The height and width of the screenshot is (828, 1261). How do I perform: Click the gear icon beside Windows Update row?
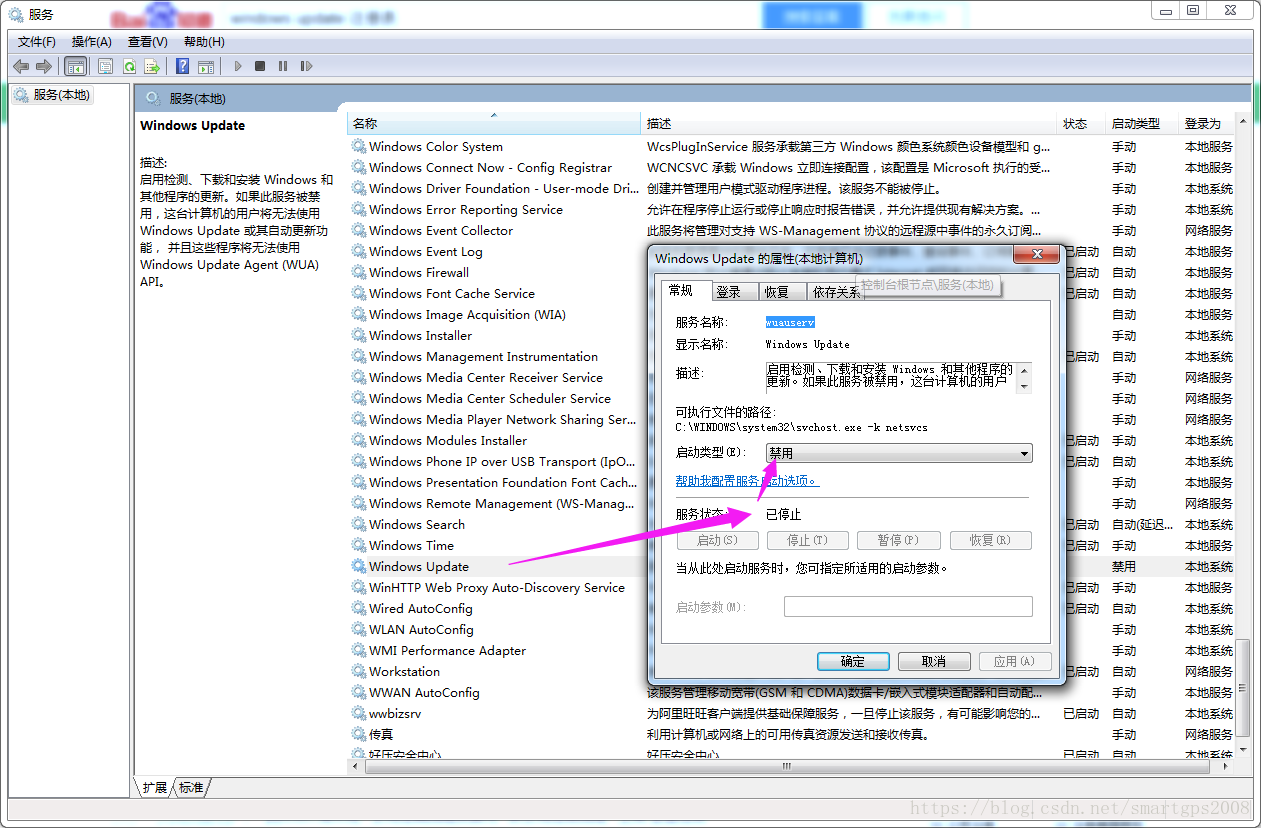pos(359,566)
